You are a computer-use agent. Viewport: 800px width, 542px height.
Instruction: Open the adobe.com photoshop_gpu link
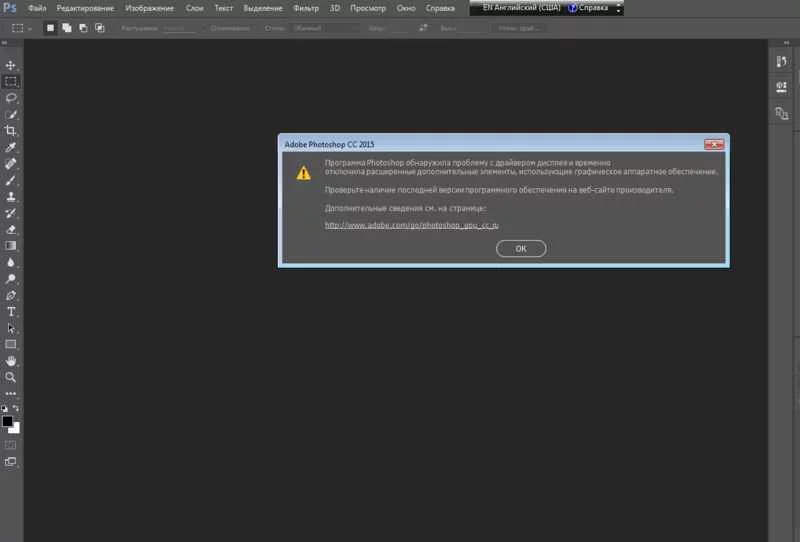[x=412, y=225]
